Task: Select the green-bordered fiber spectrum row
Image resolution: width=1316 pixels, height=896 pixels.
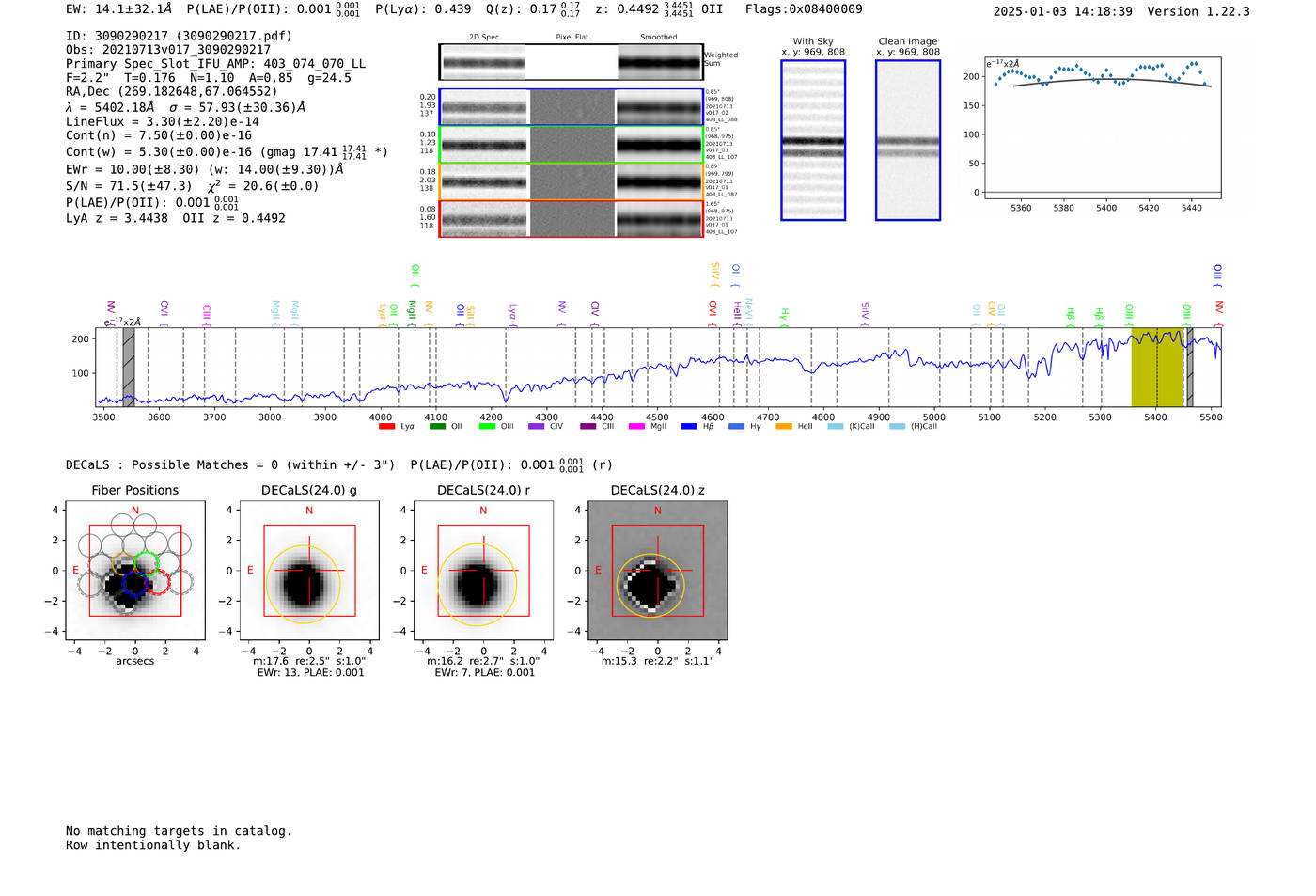Action: [x=571, y=145]
